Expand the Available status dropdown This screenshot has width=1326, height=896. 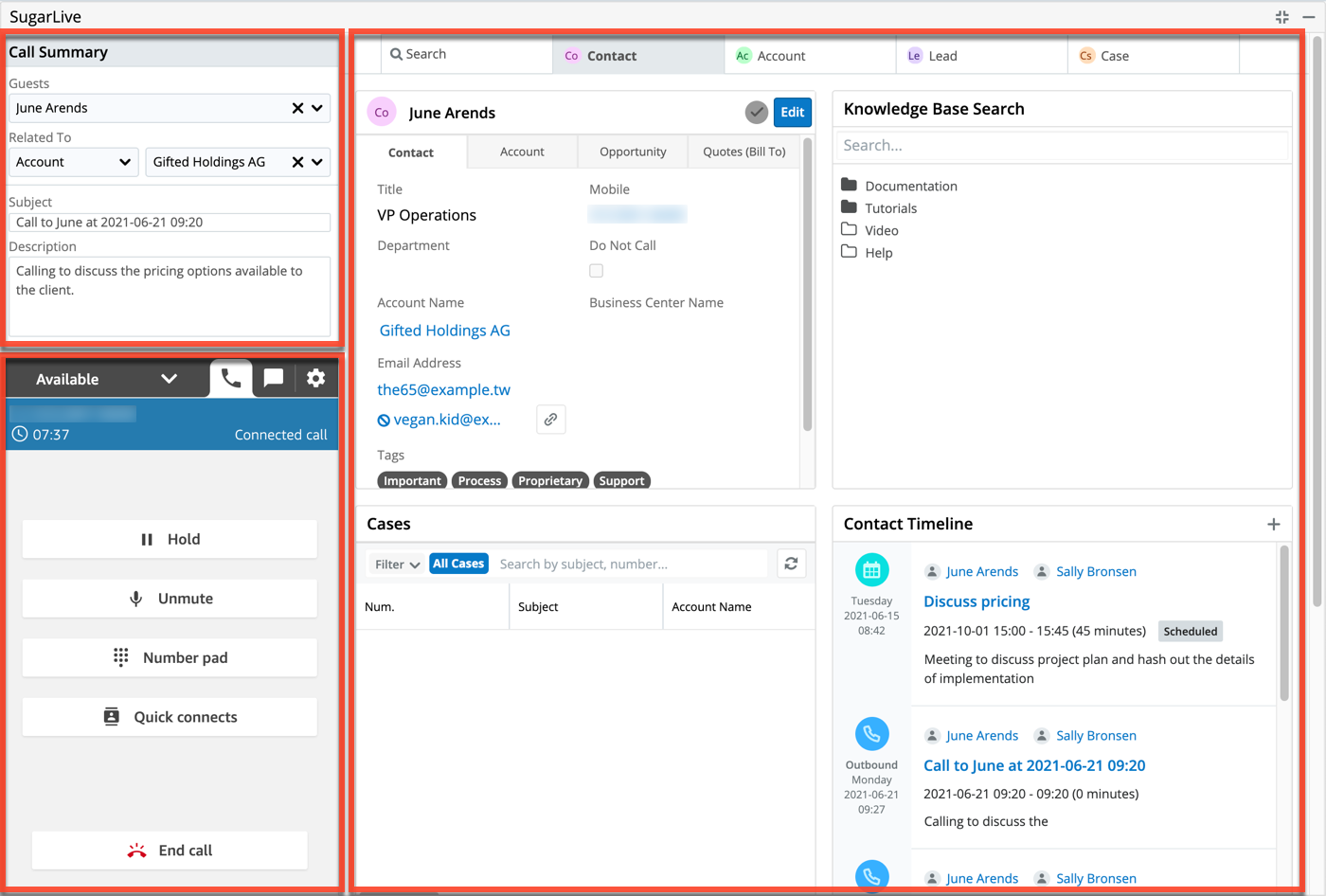[x=169, y=379]
